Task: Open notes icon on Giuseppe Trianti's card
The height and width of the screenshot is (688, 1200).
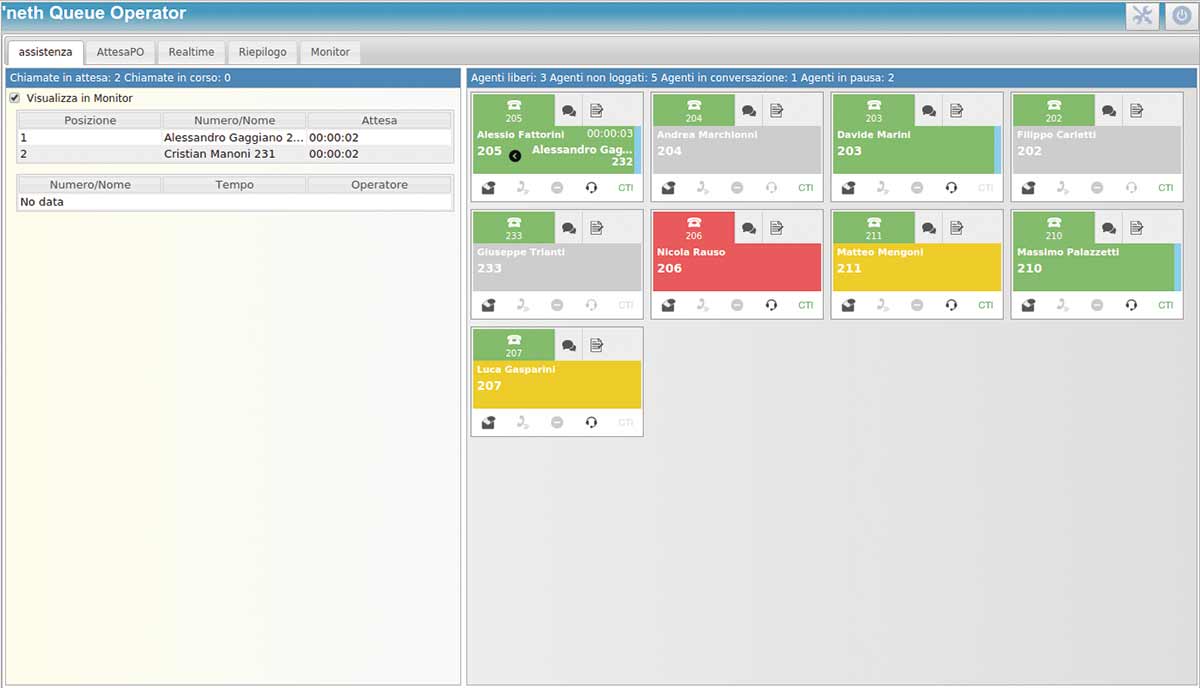Action: click(596, 228)
